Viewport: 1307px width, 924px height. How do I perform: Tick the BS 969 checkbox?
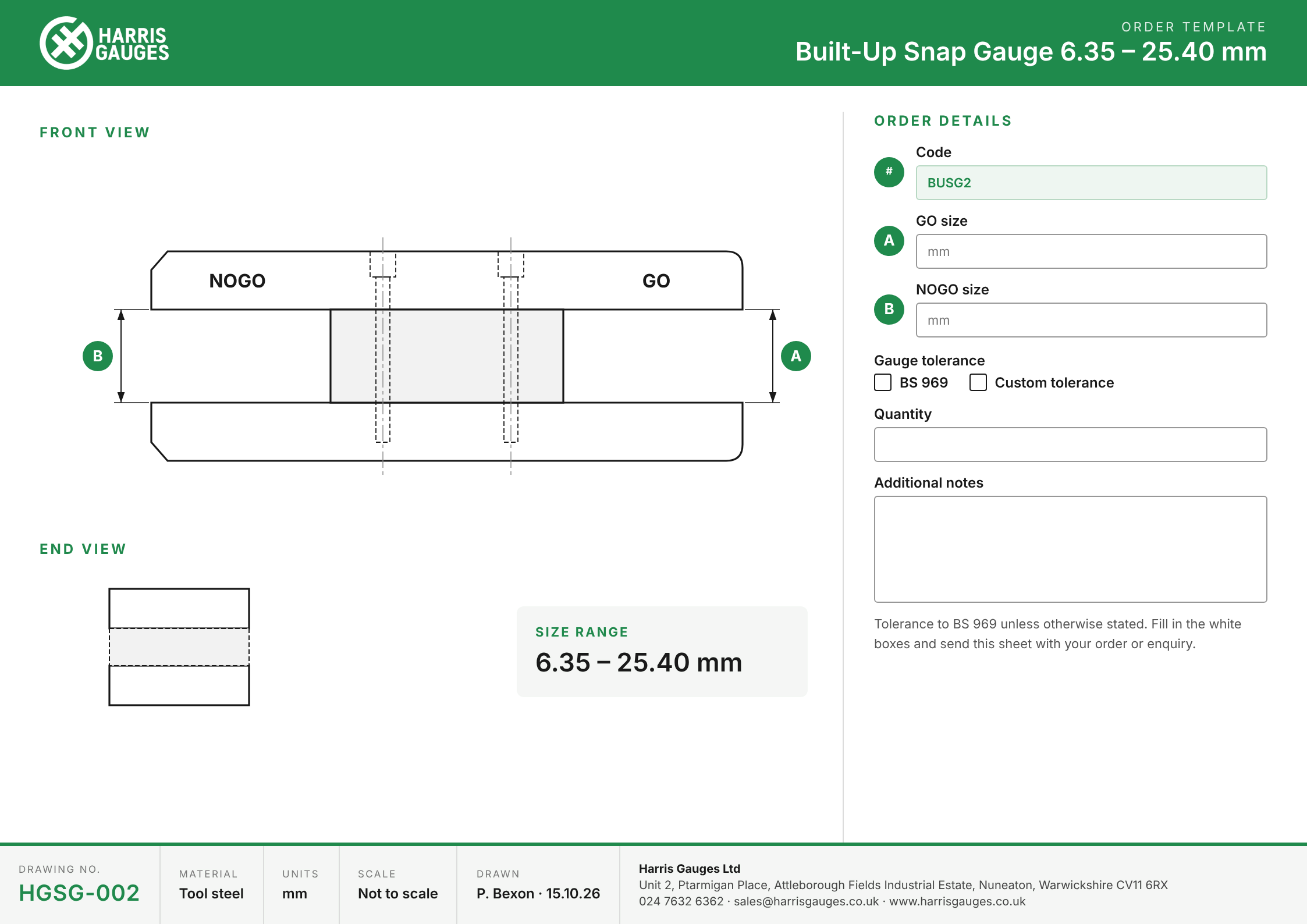(x=883, y=382)
